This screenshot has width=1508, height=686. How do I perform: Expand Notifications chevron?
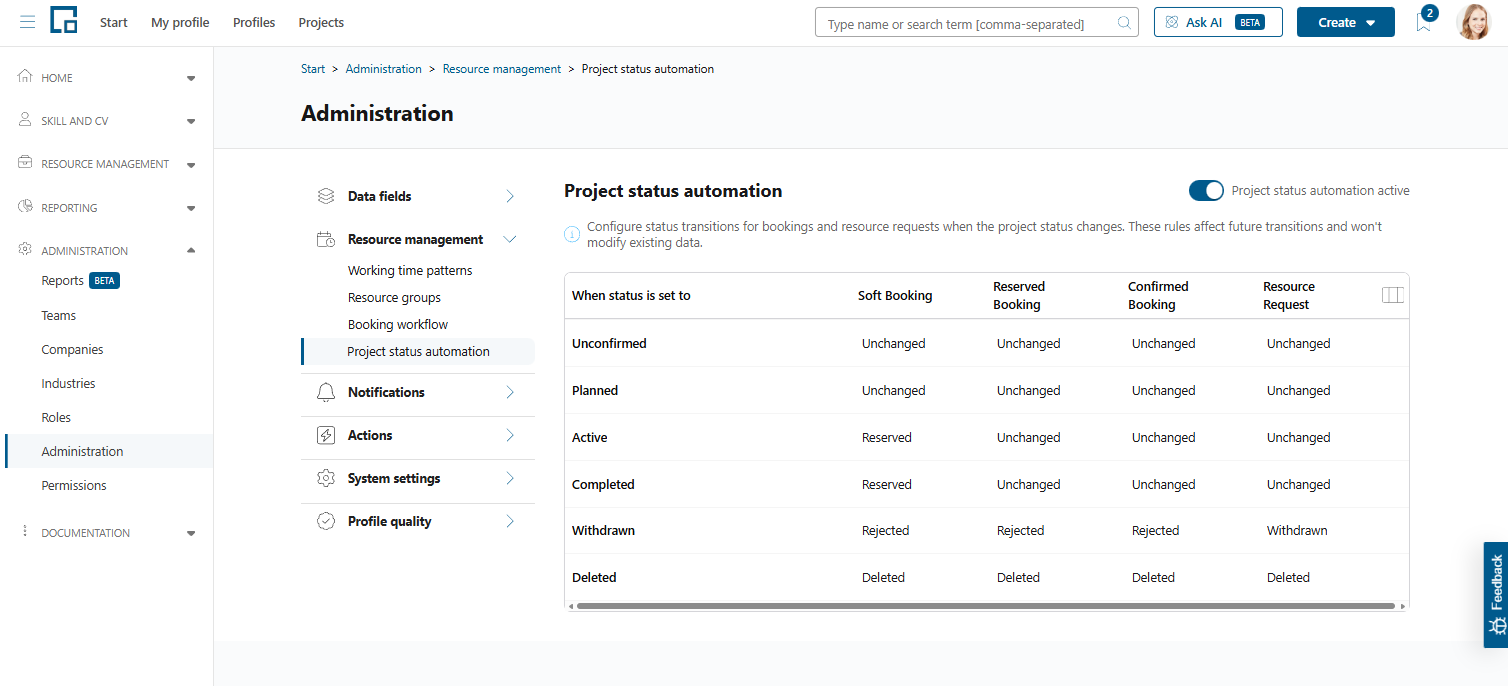tap(510, 392)
